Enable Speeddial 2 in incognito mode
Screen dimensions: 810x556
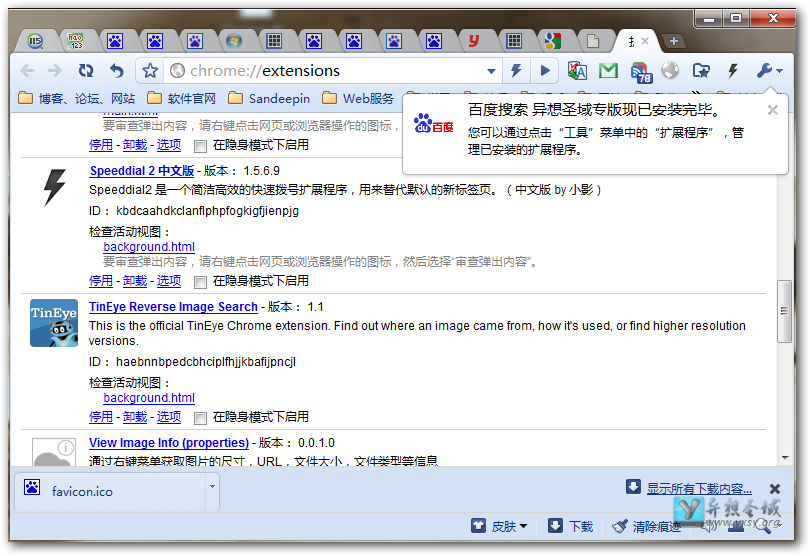201,281
